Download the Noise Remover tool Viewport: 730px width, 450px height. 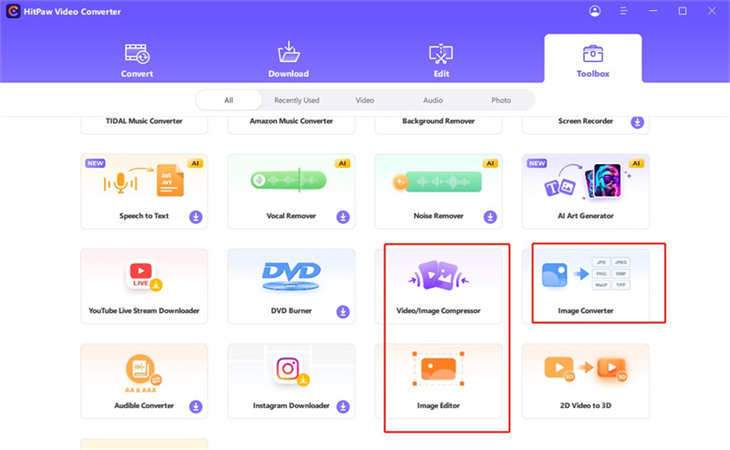pyautogui.click(x=490, y=217)
